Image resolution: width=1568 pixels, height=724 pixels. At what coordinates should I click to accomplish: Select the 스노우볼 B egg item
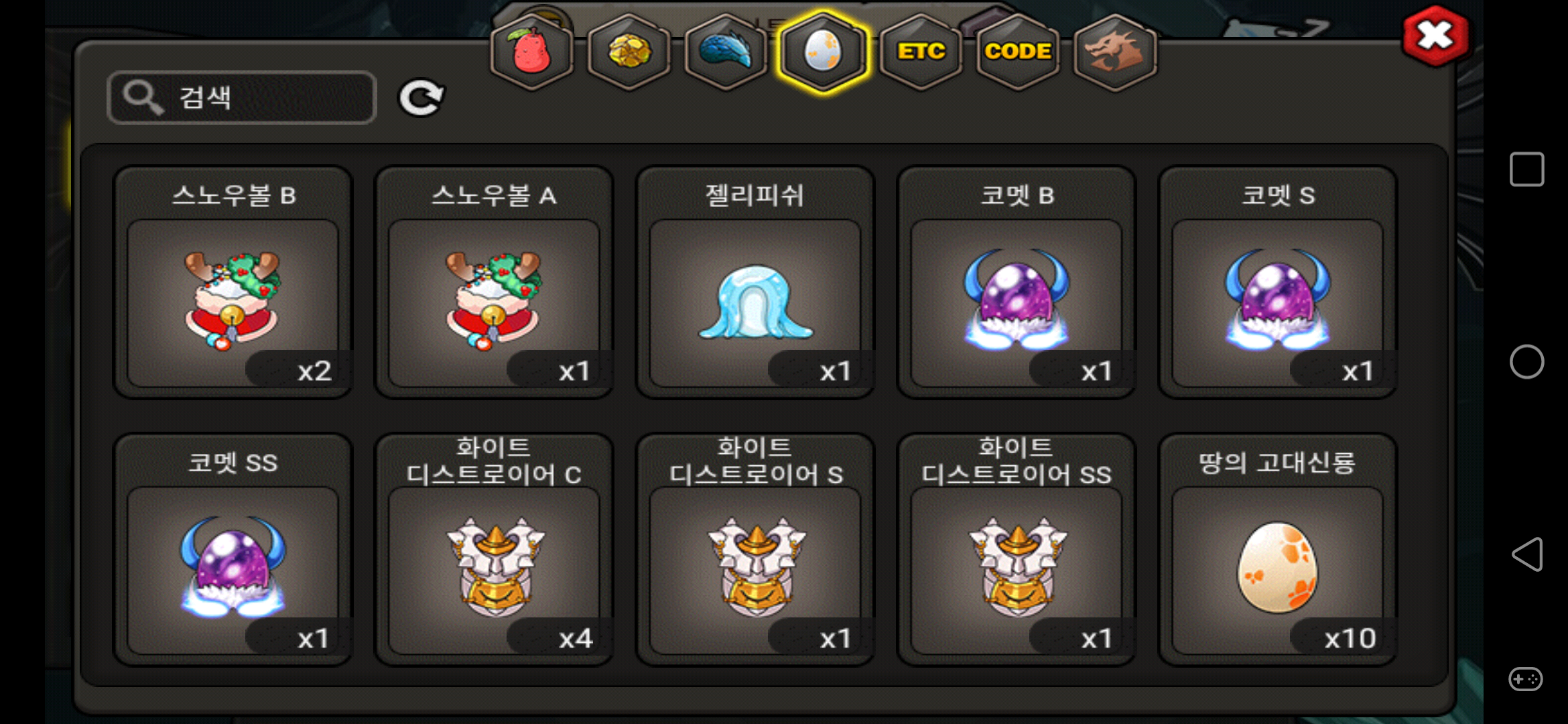[x=233, y=282]
